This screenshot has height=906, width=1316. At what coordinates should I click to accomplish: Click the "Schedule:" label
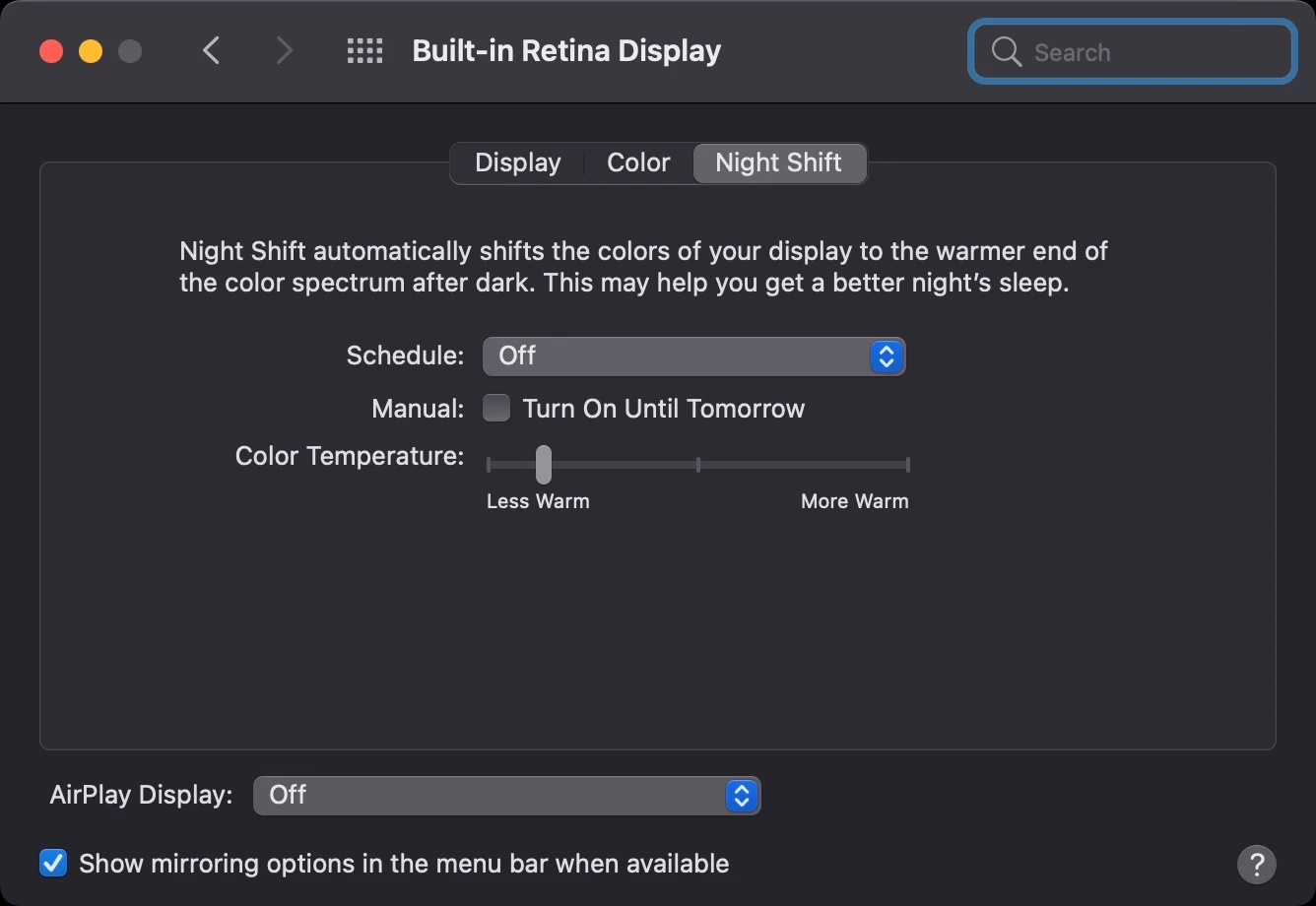point(405,356)
